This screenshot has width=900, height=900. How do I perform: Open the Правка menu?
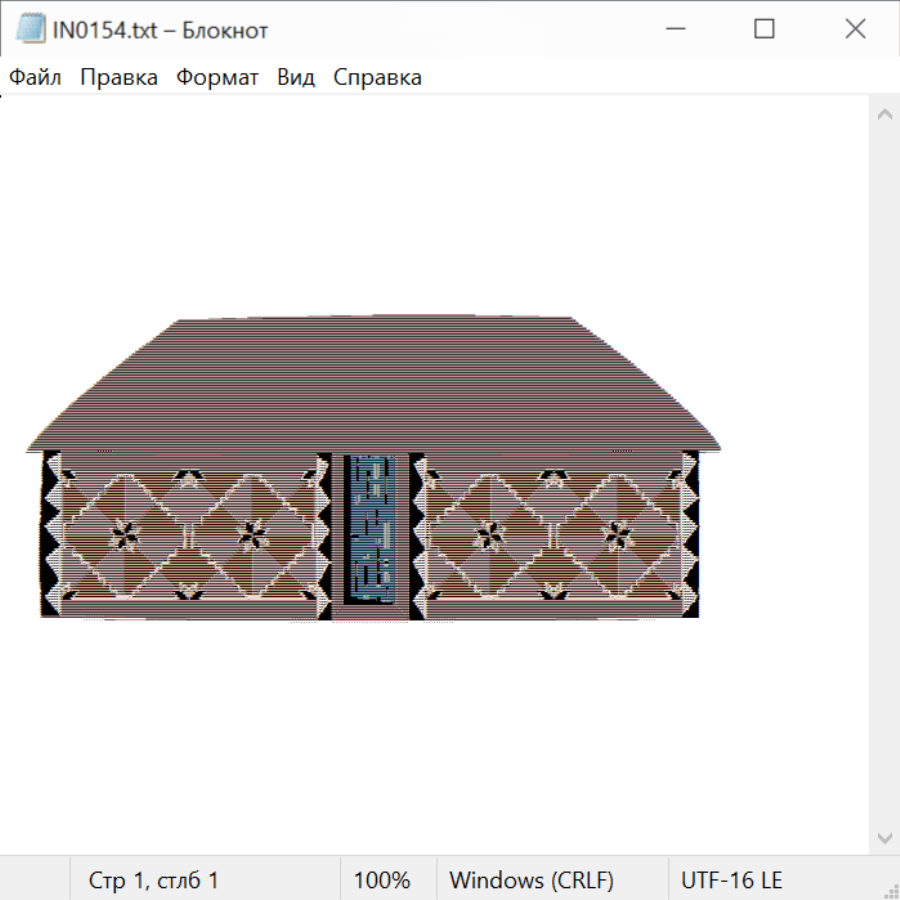[x=119, y=78]
